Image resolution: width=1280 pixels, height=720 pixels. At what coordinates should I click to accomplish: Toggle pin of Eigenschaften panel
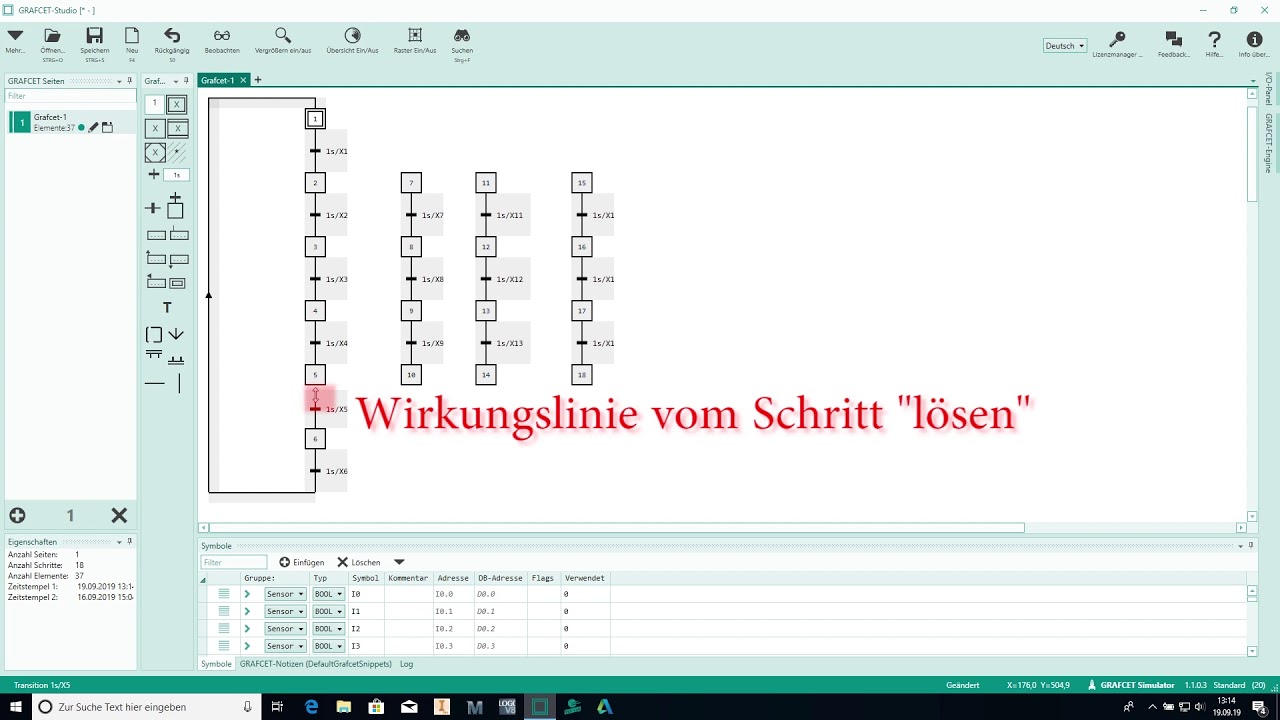point(130,541)
